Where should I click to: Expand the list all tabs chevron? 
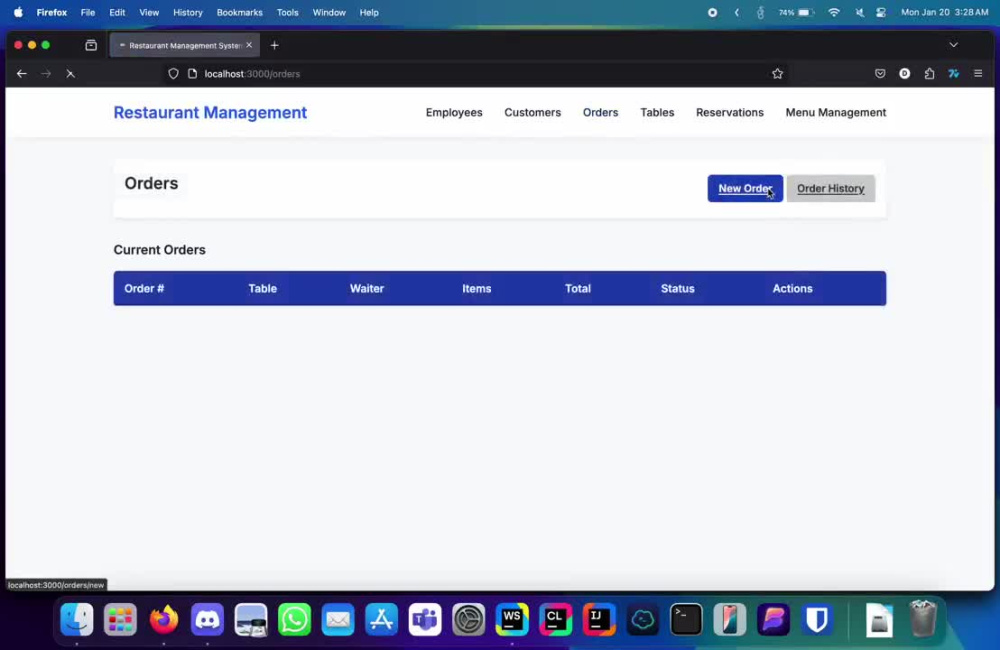coord(953,45)
